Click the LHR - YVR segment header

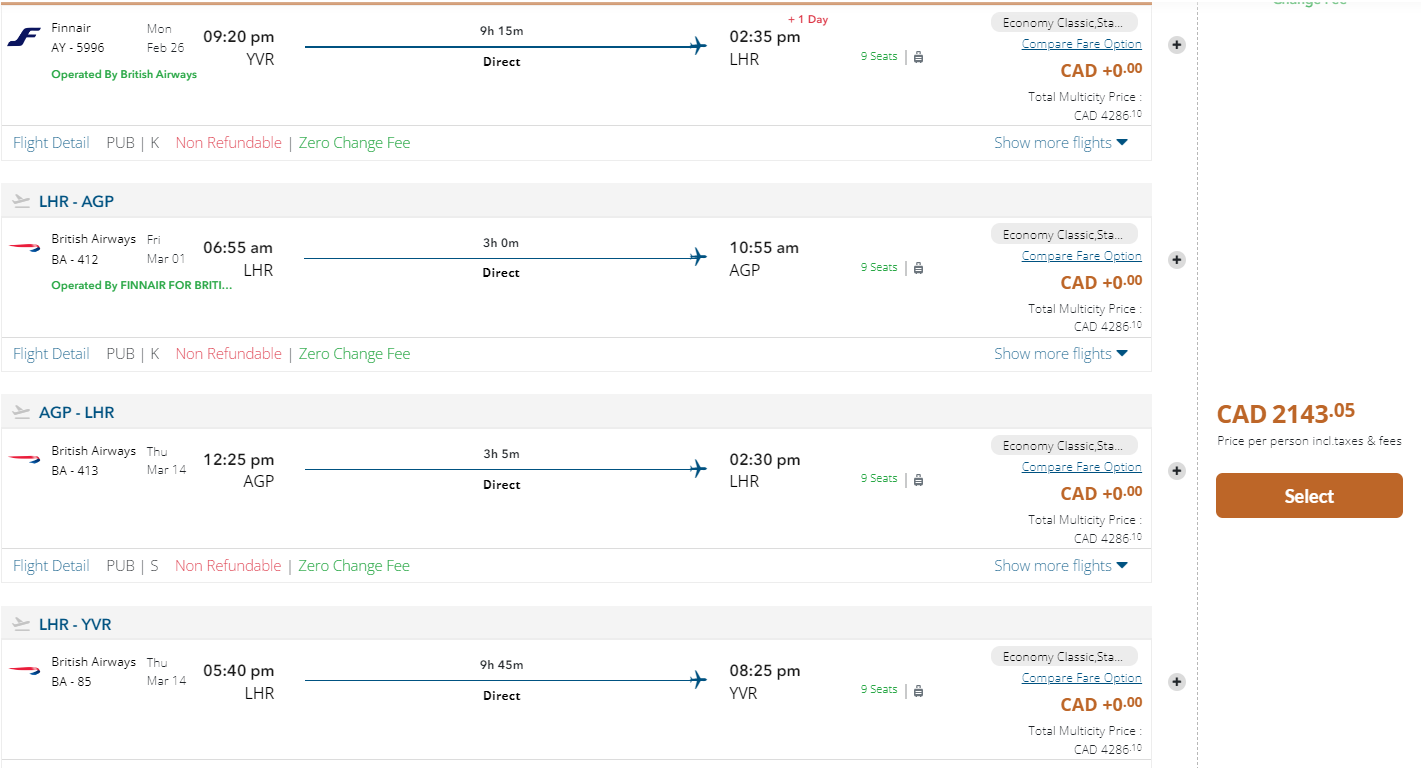coord(75,625)
